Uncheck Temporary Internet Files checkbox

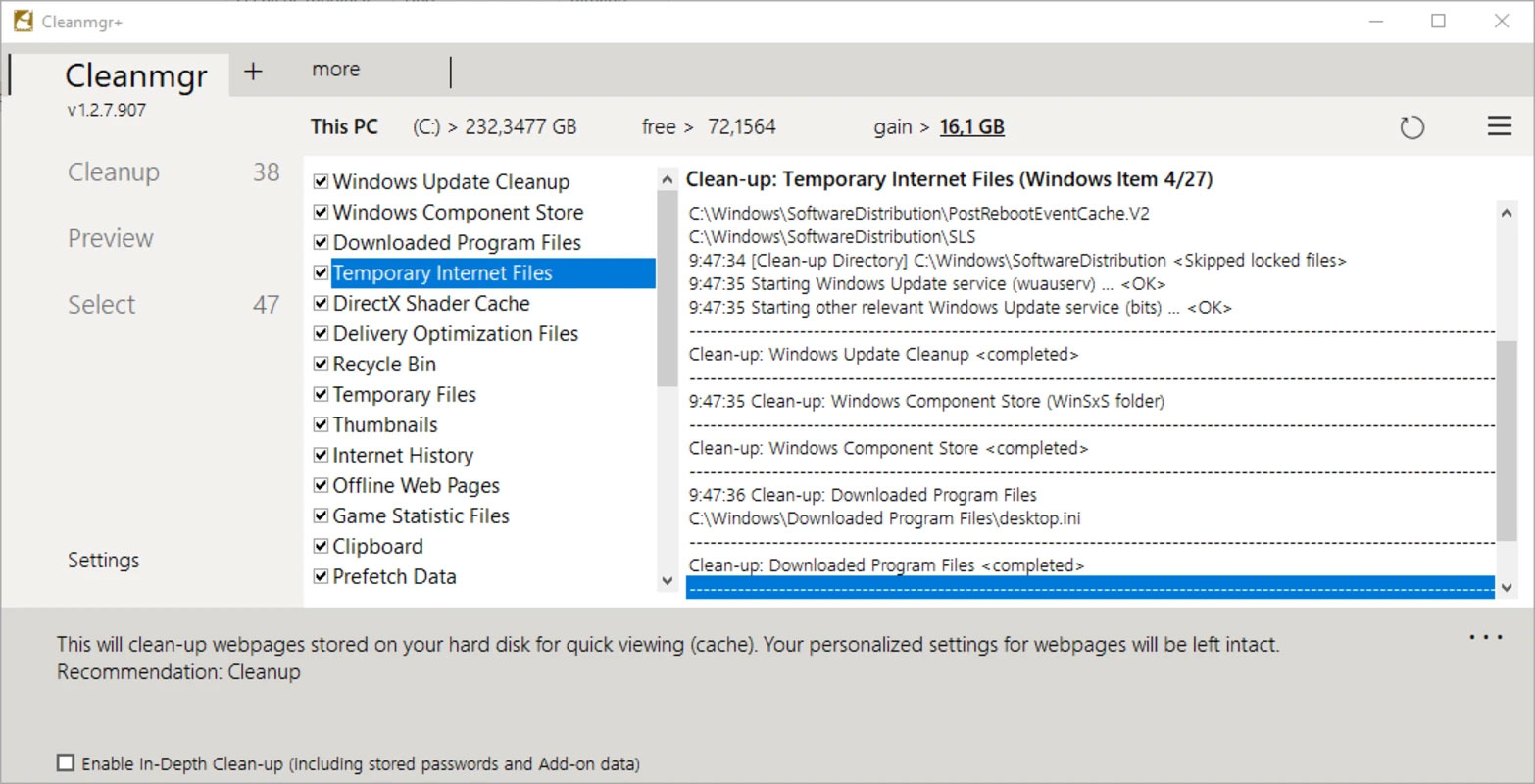[x=321, y=273]
